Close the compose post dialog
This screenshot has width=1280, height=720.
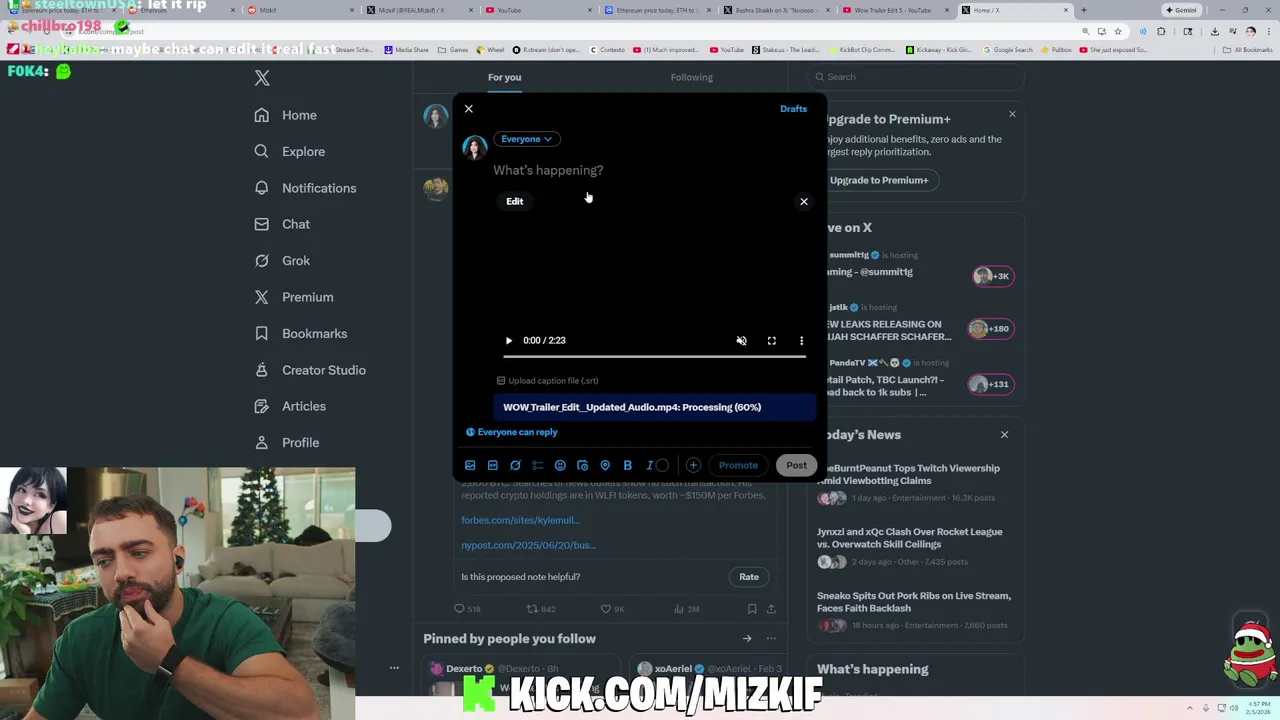(x=468, y=109)
